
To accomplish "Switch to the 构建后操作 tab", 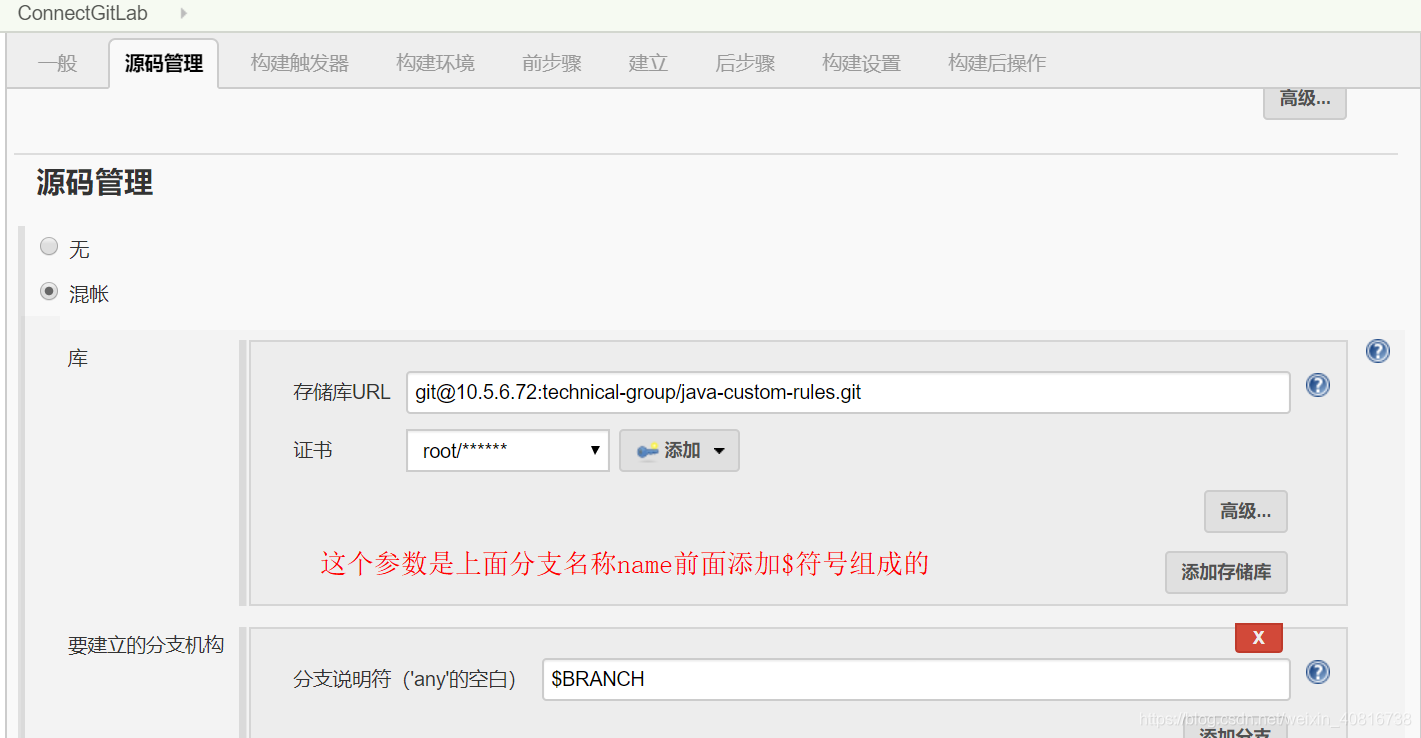I will tap(997, 63).
